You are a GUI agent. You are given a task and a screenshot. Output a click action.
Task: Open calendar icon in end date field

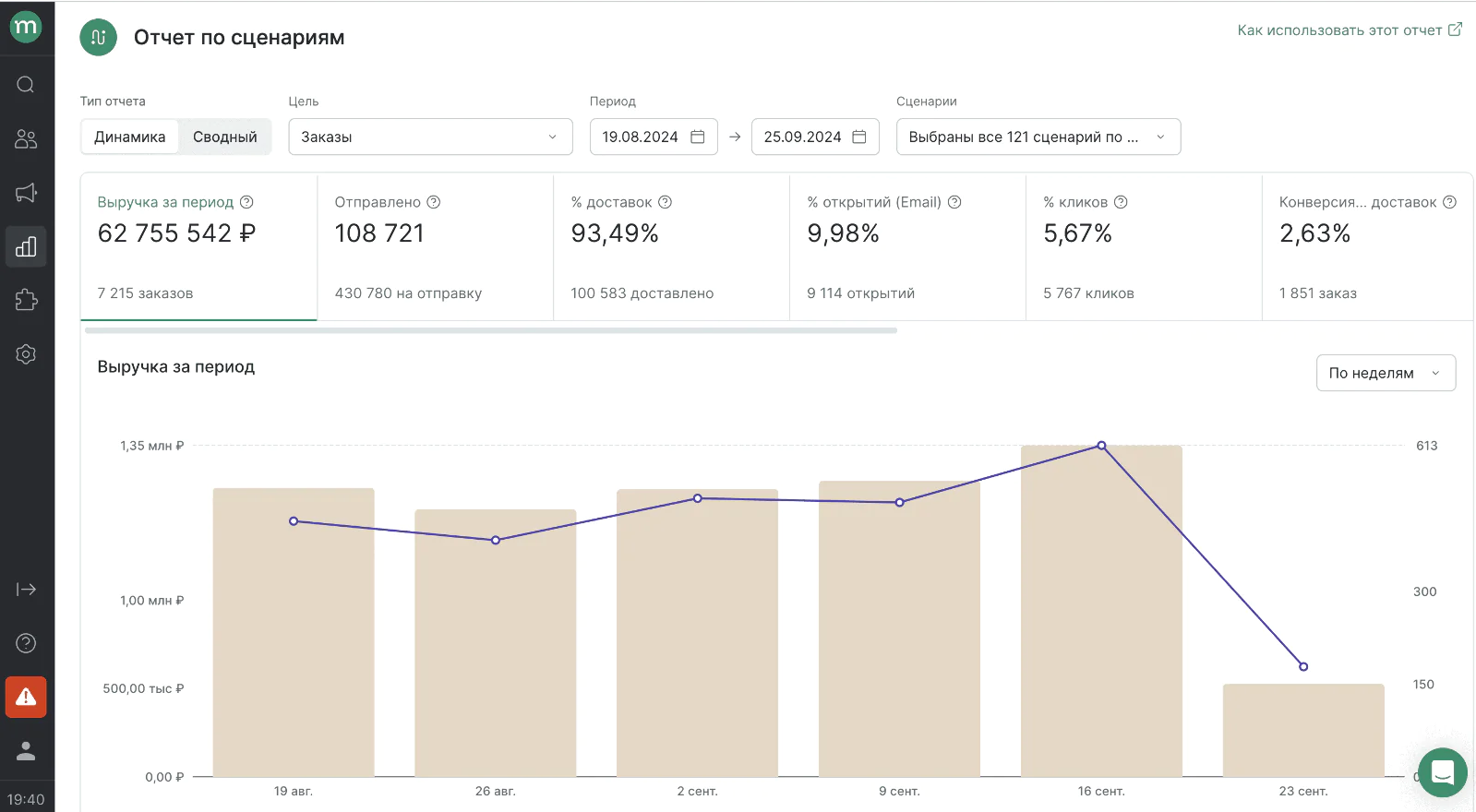coord(859,137)
